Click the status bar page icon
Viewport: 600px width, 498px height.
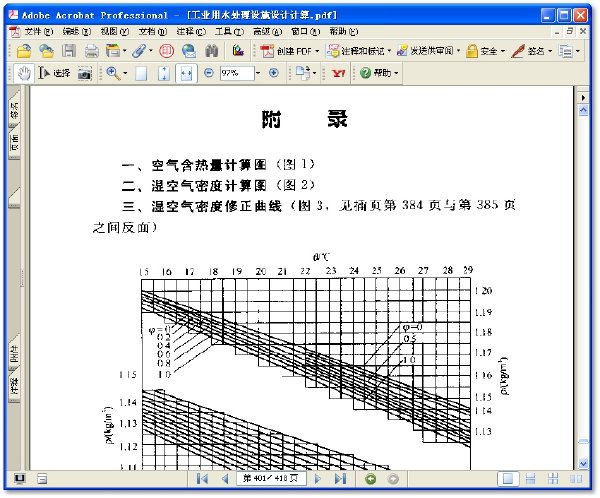pos(42,478)
